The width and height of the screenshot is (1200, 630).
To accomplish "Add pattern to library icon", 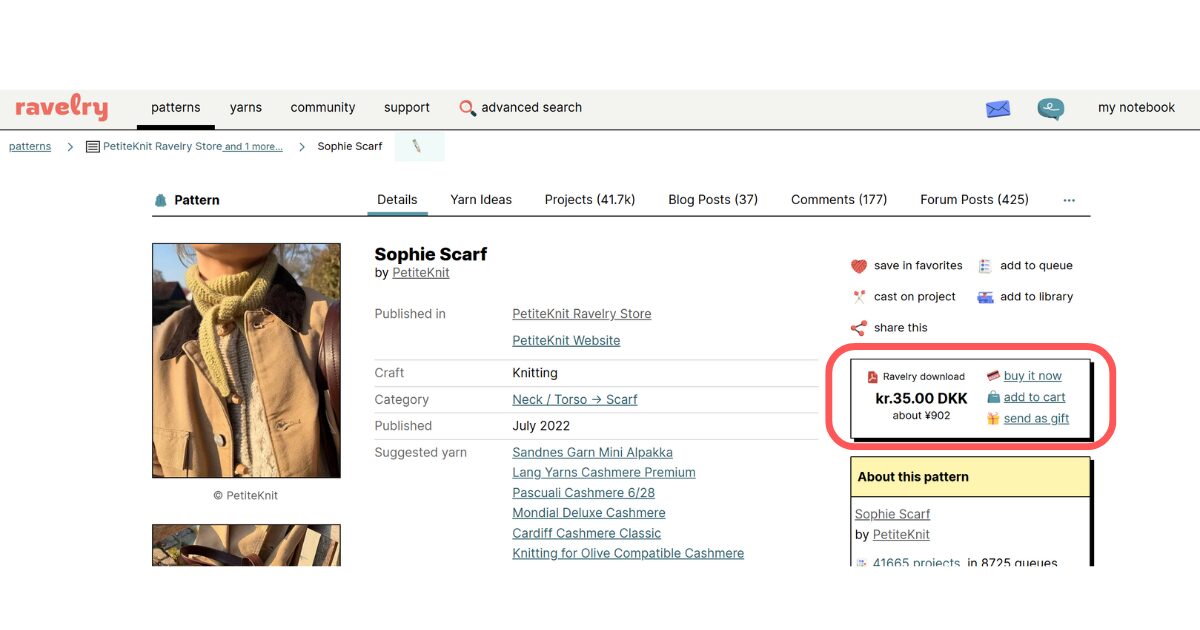I will click(x=985, y=297).
